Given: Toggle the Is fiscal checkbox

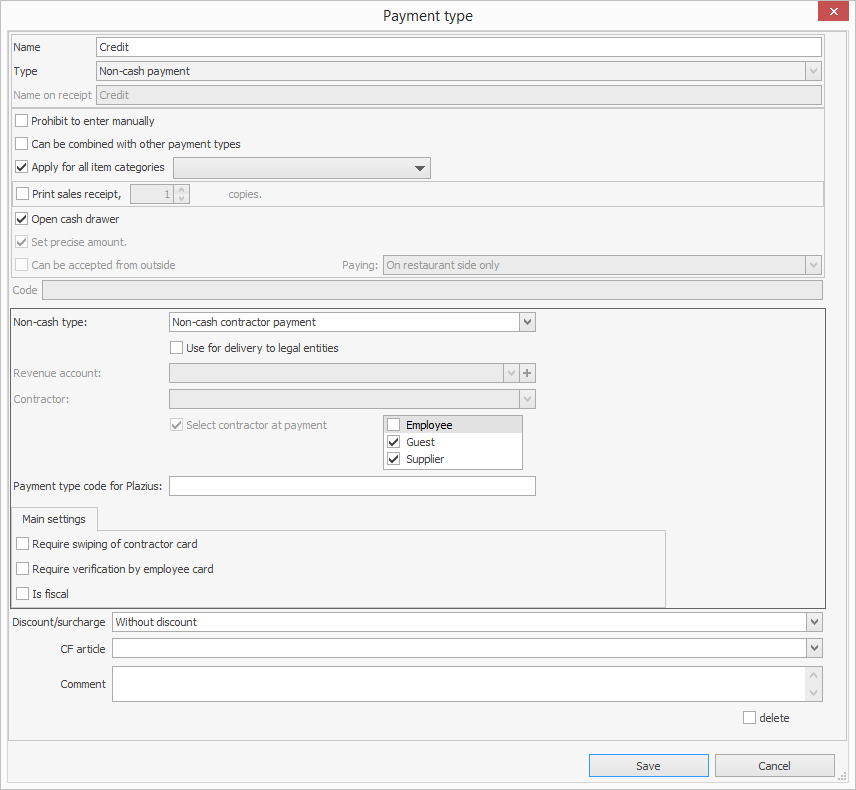Looking at the screenshot, I should [x=23, y=594].
